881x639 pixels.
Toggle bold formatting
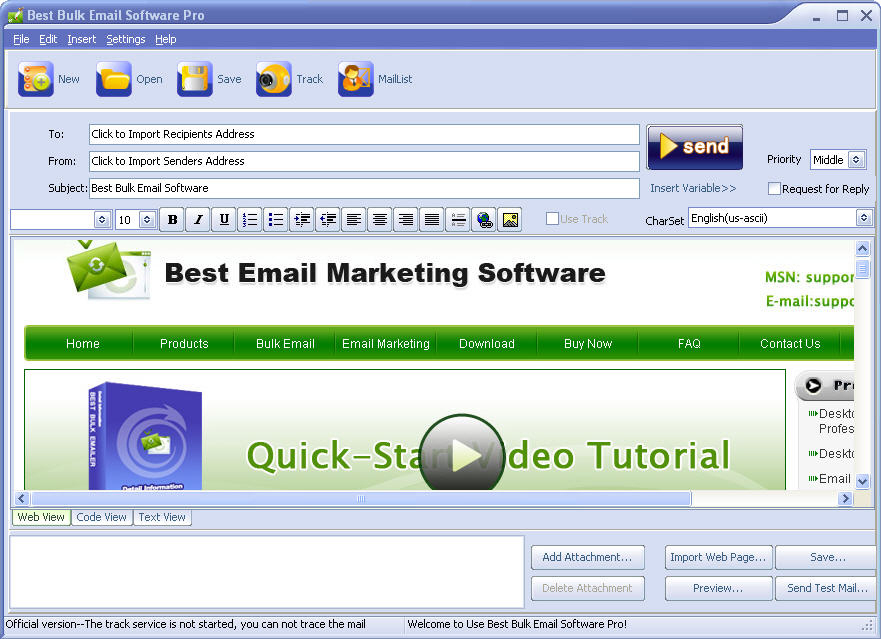172,219
